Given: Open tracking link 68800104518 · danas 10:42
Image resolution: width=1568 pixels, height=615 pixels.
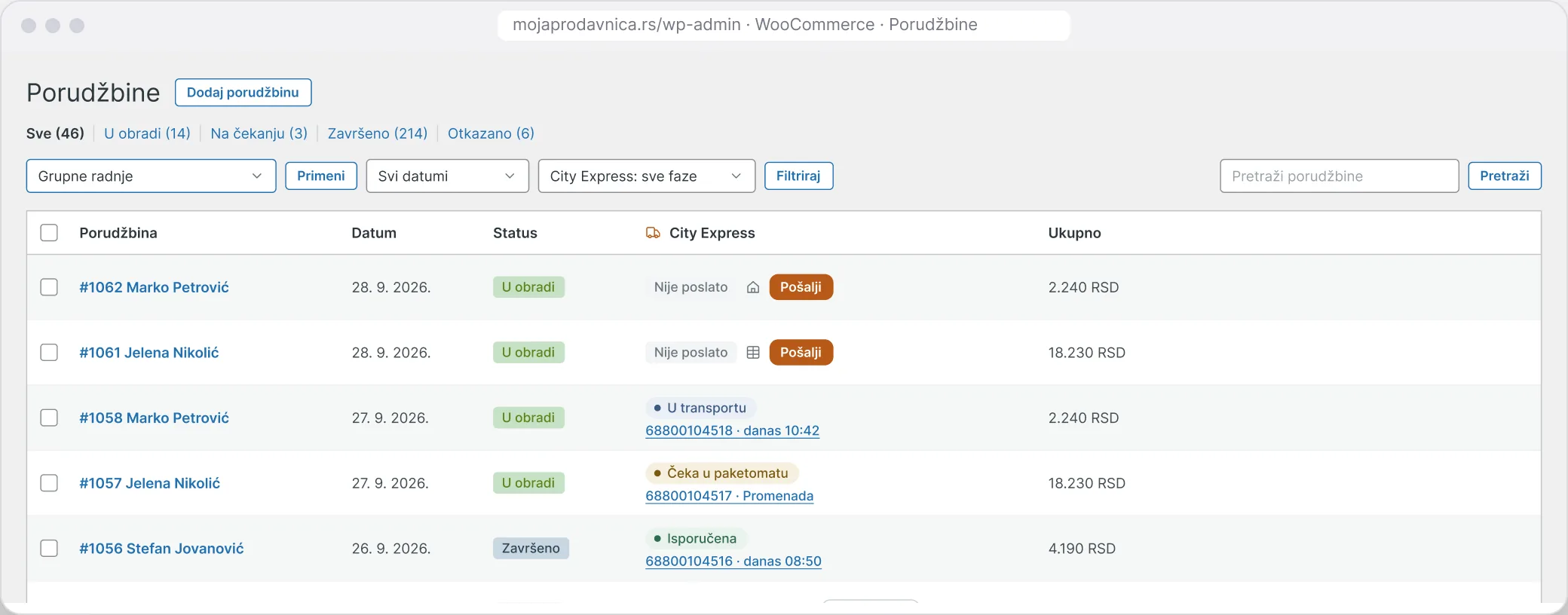Looking at the screenshot, I should point(732,430).
